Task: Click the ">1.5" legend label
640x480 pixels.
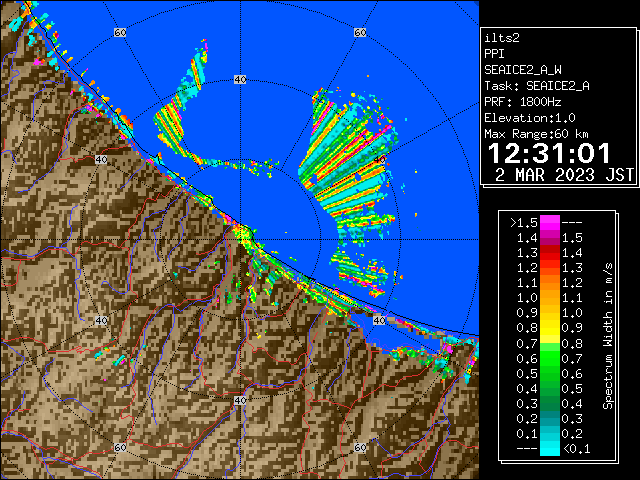Action: tap(524, 223)
